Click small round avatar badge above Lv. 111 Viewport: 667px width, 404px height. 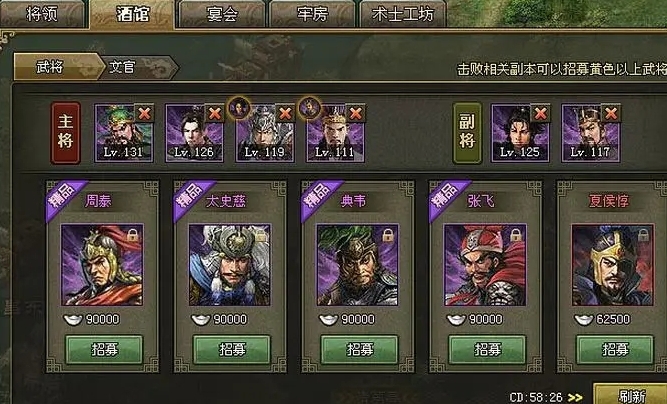click(x=310, y=108)
